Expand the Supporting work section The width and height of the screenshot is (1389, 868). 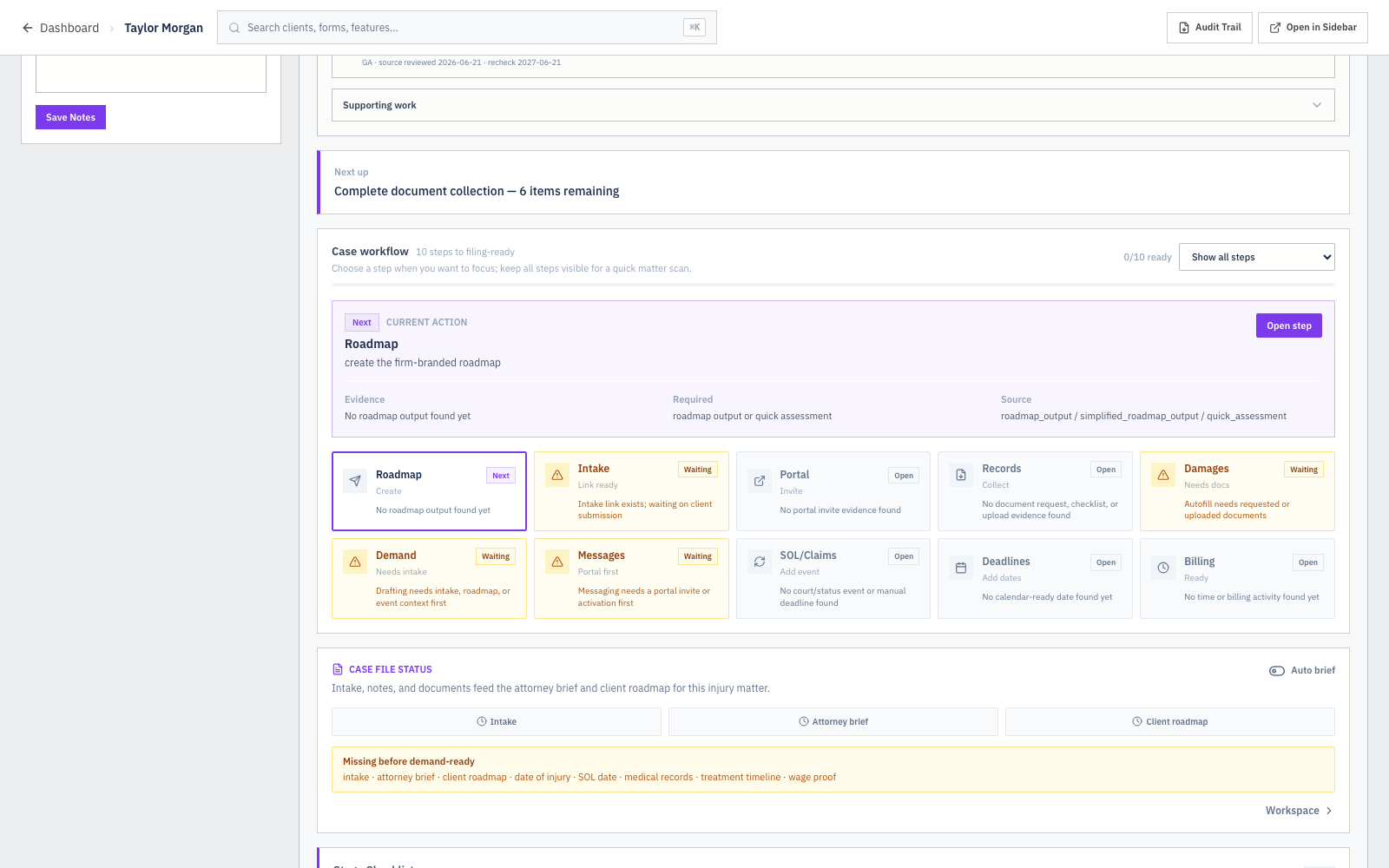tap(833, 105)
